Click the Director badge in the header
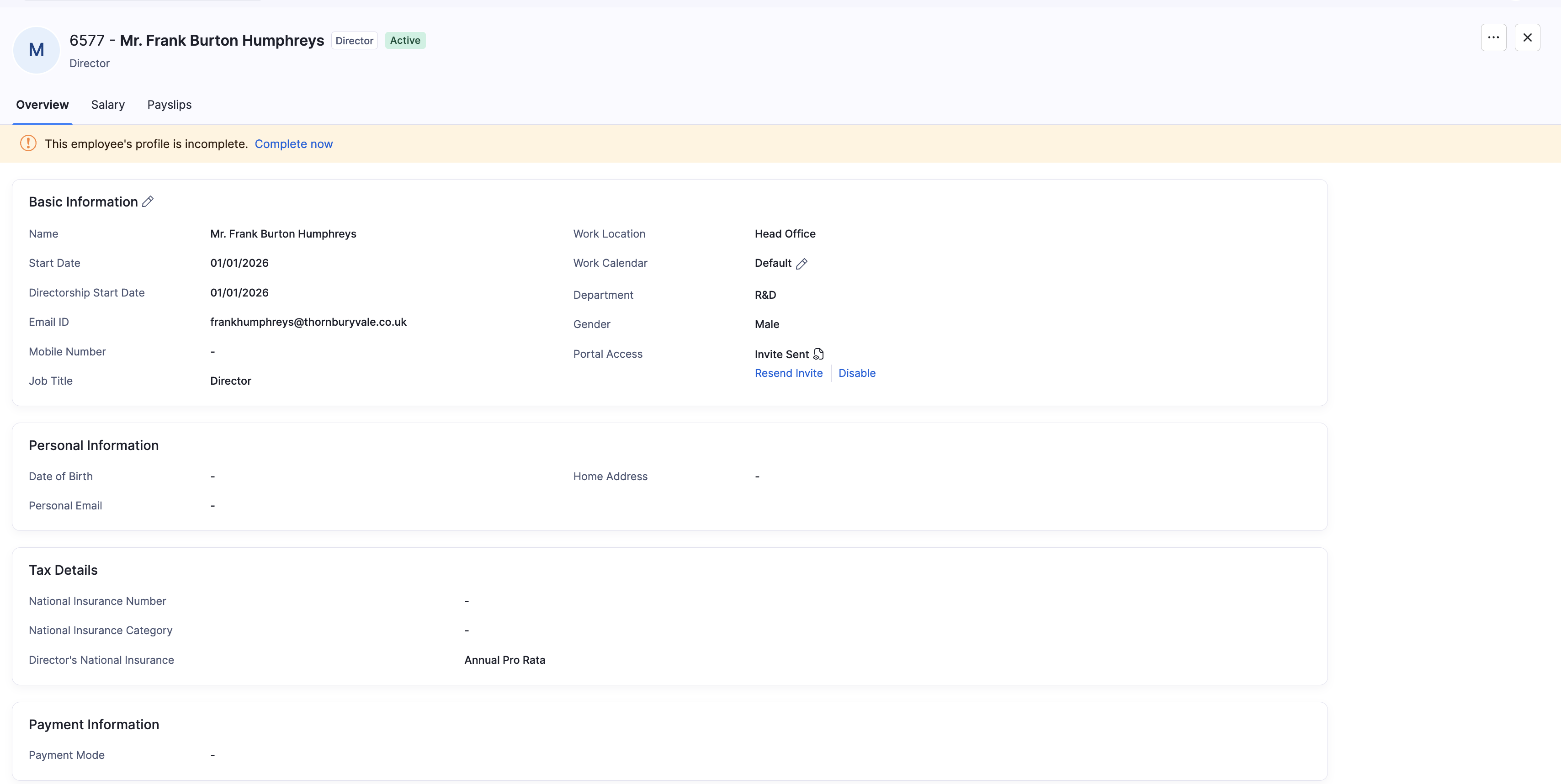 (355, 41)
